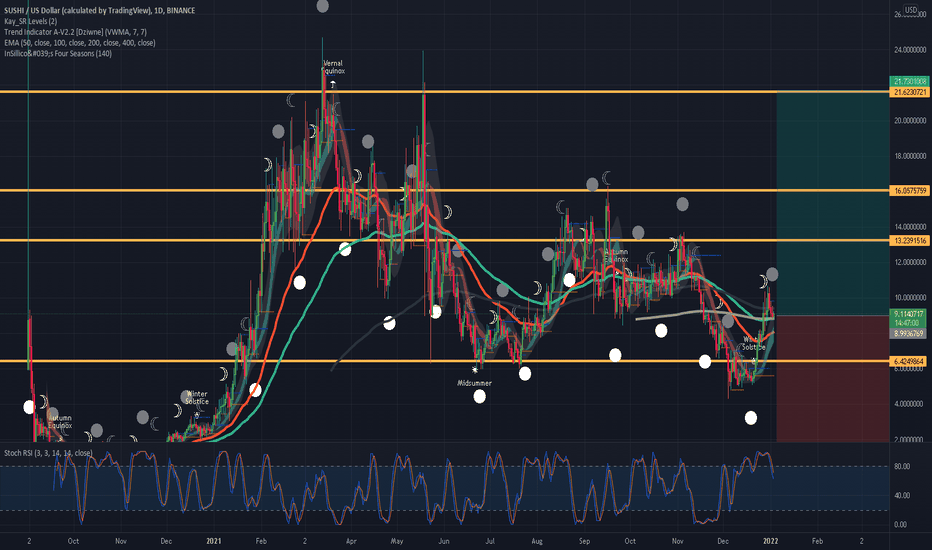
Task: Click the Kay_SR Levels (2) indicator legend
Action: pyautogui.click(x=30, y=21)
